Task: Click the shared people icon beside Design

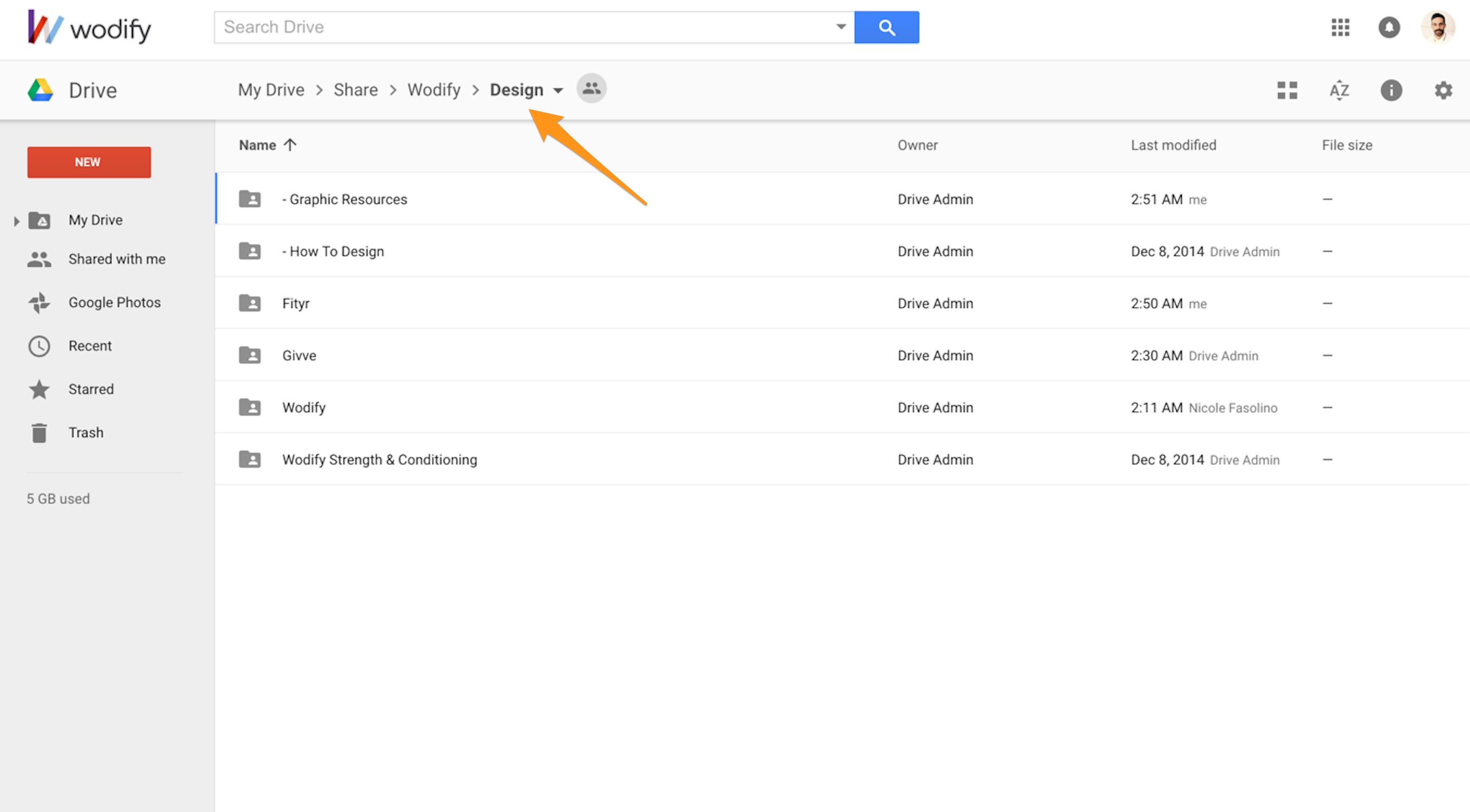Action: (591, 89)
